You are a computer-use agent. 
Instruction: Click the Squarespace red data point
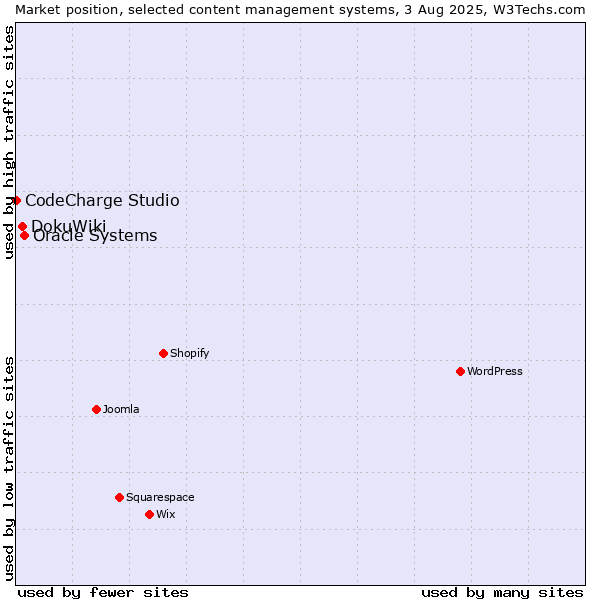(x=119, y=497)
